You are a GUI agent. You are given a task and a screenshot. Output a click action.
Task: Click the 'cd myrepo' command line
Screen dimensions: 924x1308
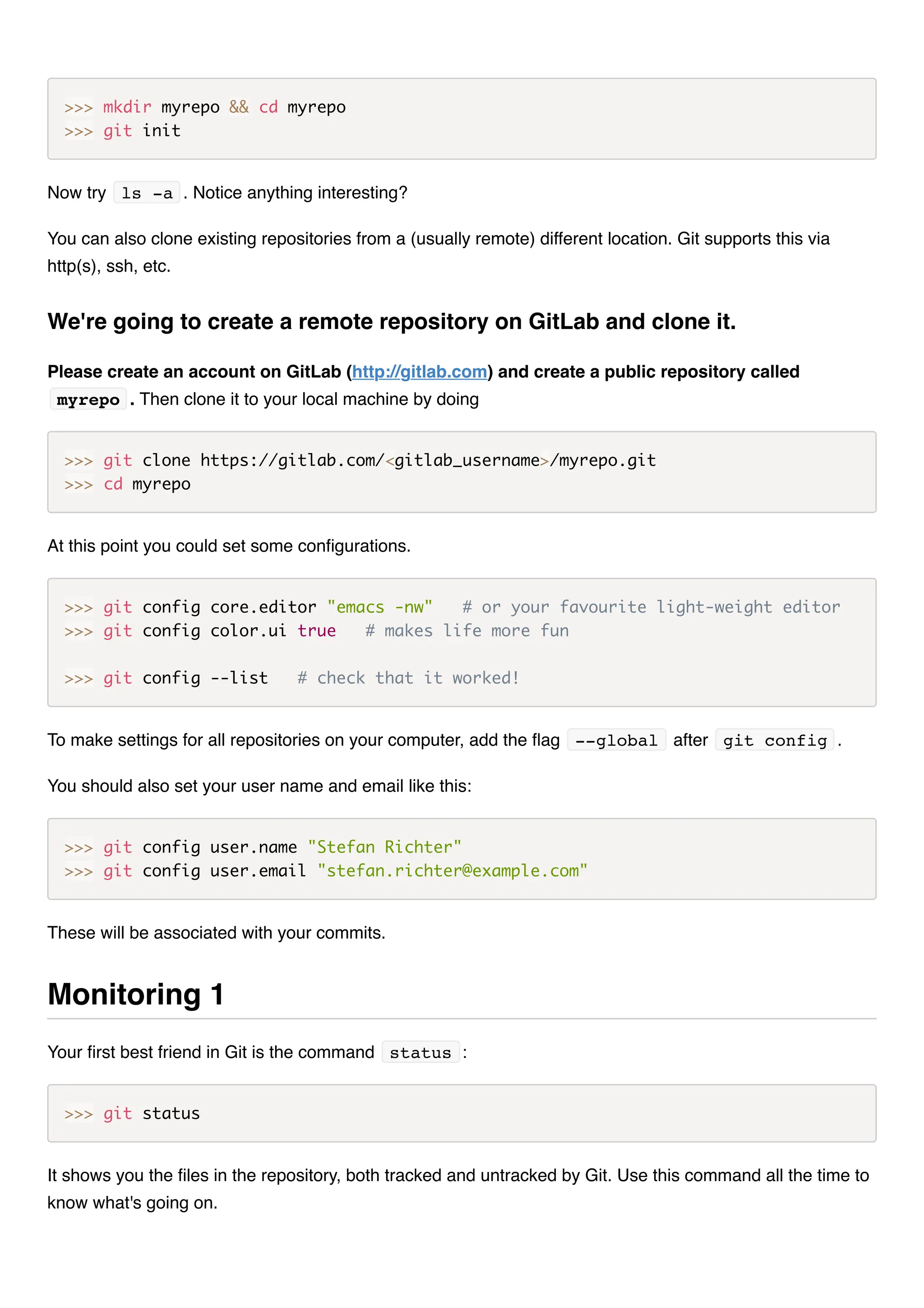tap(128, 484)
